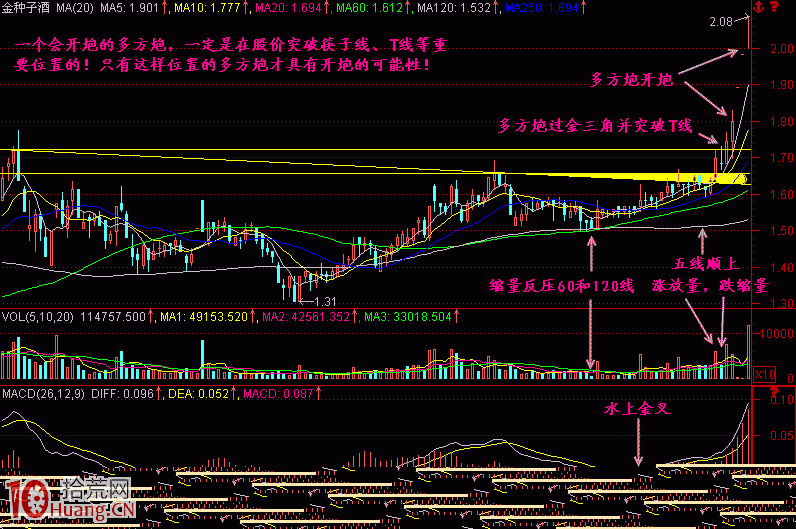Click the question mark icon in the MACD panel

point(774,391)
